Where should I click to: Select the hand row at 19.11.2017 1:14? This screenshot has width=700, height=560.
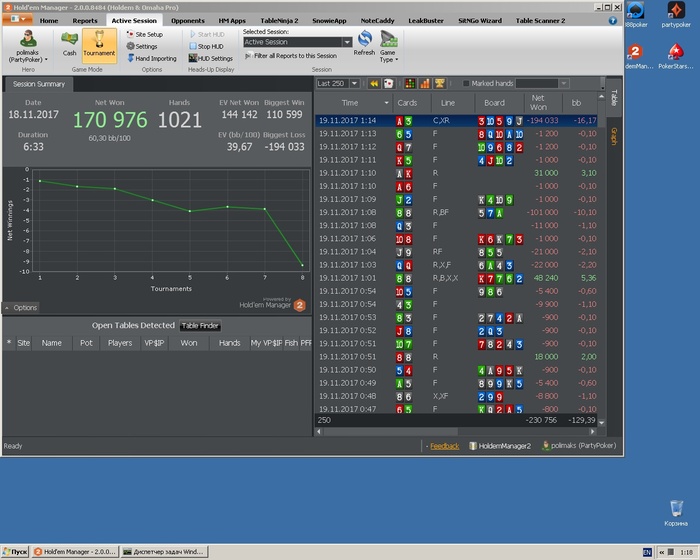(456, 121)
